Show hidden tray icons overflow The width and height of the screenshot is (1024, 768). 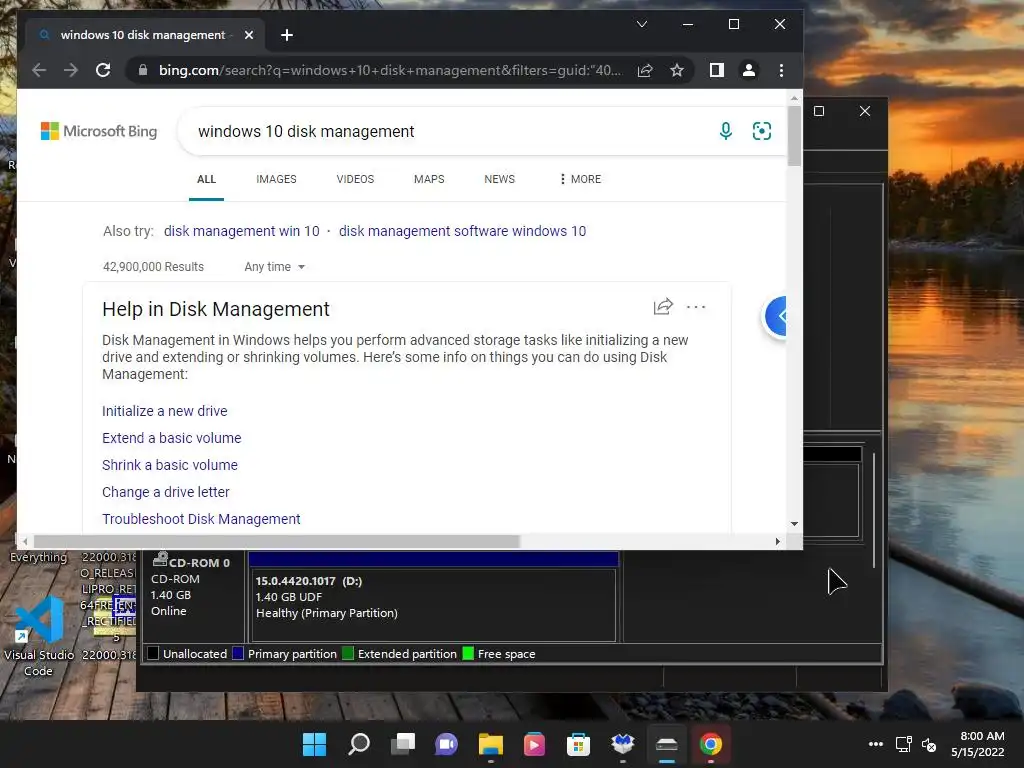(876, 744)
